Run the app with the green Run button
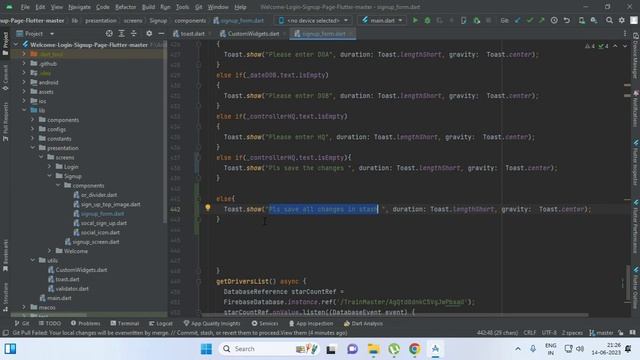Viewport: 640px width, 360px height. [x=415, y=20]
